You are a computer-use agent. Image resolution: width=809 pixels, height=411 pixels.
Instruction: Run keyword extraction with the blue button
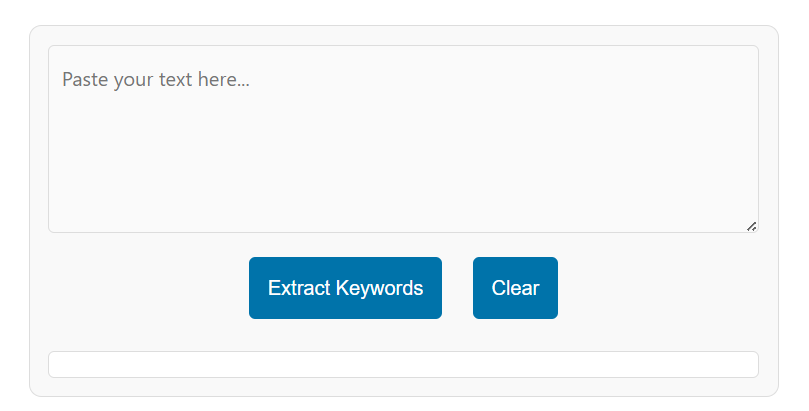pos(345,288)
